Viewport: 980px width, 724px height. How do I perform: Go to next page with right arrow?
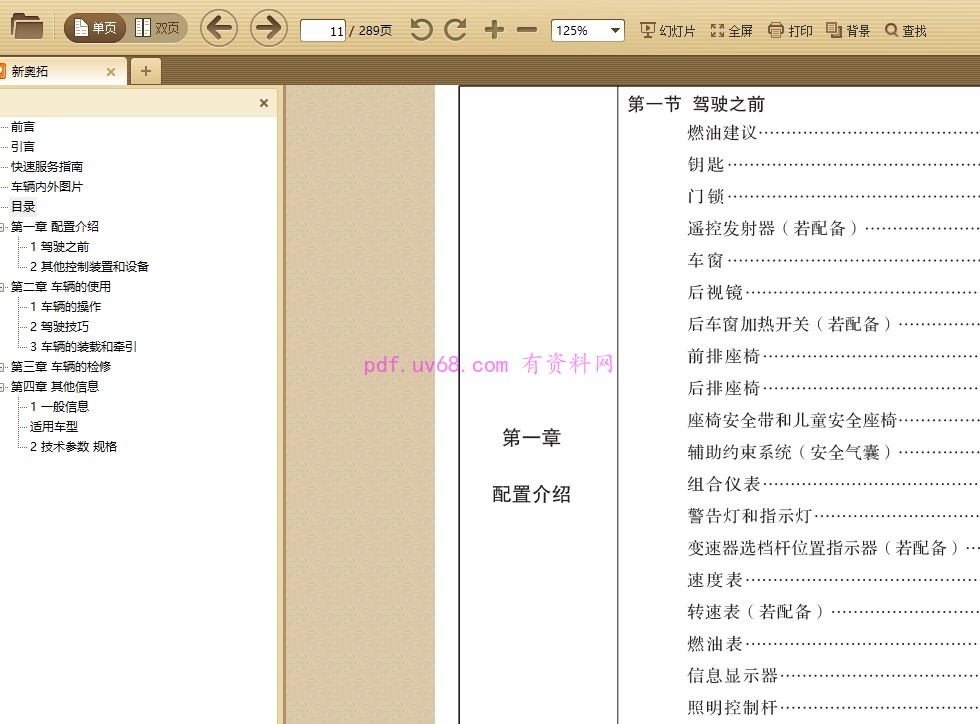pos(268,28)
